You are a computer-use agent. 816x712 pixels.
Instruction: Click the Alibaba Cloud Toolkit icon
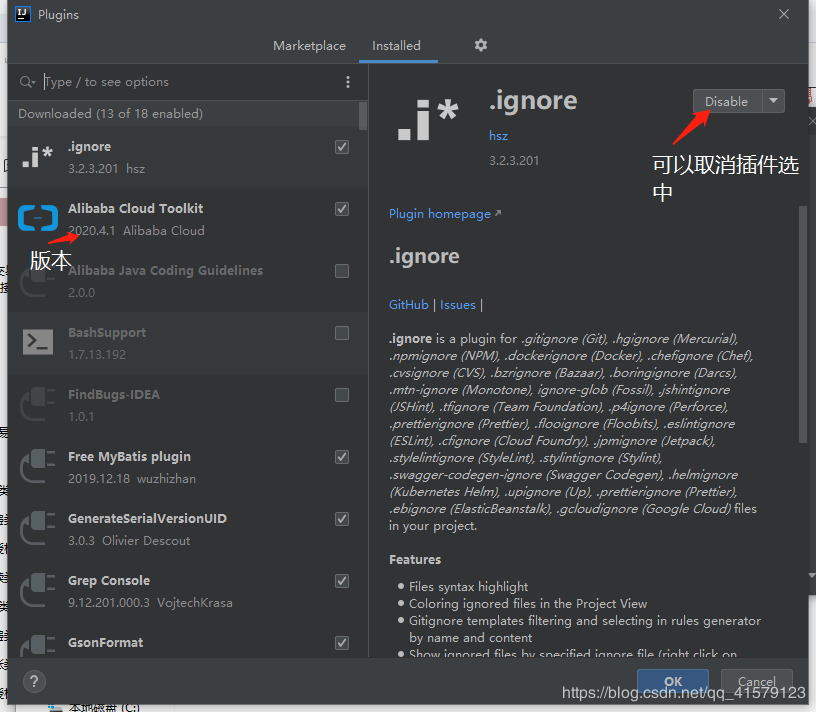(x=37, y=218)
